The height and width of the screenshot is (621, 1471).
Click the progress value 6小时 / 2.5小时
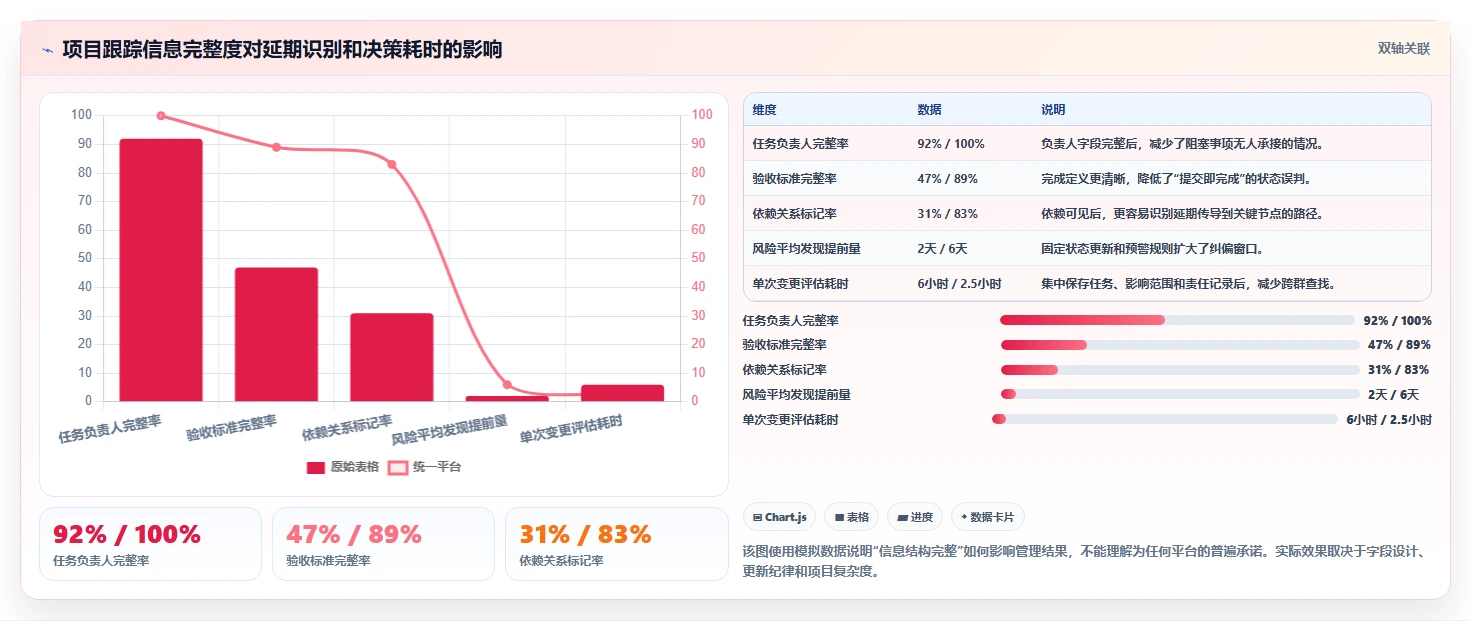(x=1389, y=420)
